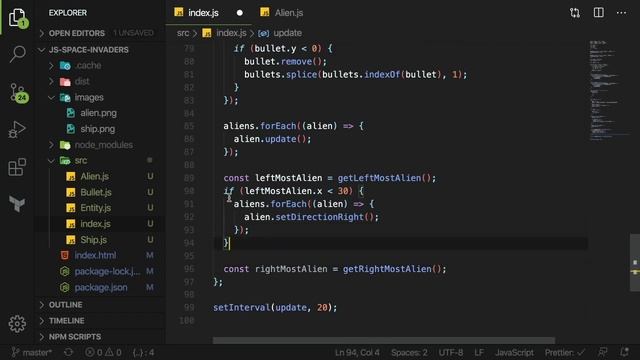Open the More Actions ellipsis menu

(621, 13)
